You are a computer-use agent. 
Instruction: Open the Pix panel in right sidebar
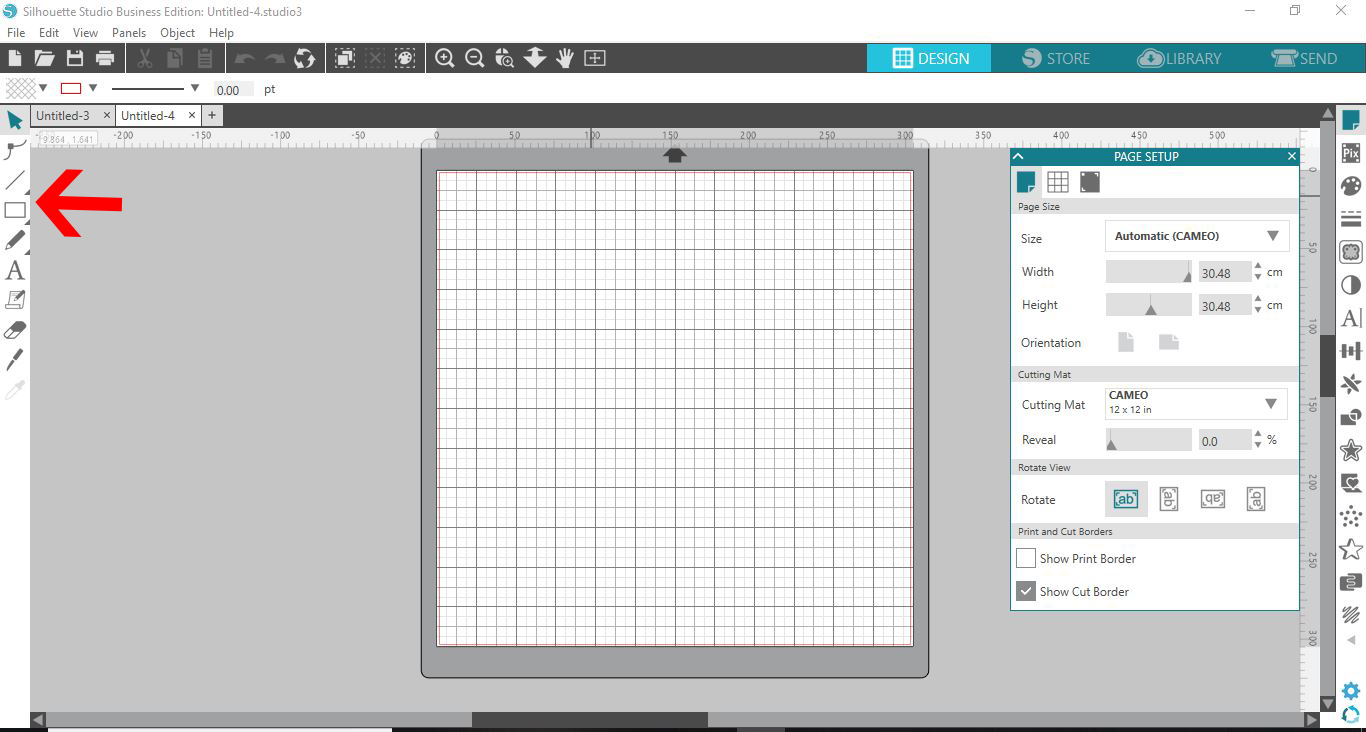point(1351,153)
